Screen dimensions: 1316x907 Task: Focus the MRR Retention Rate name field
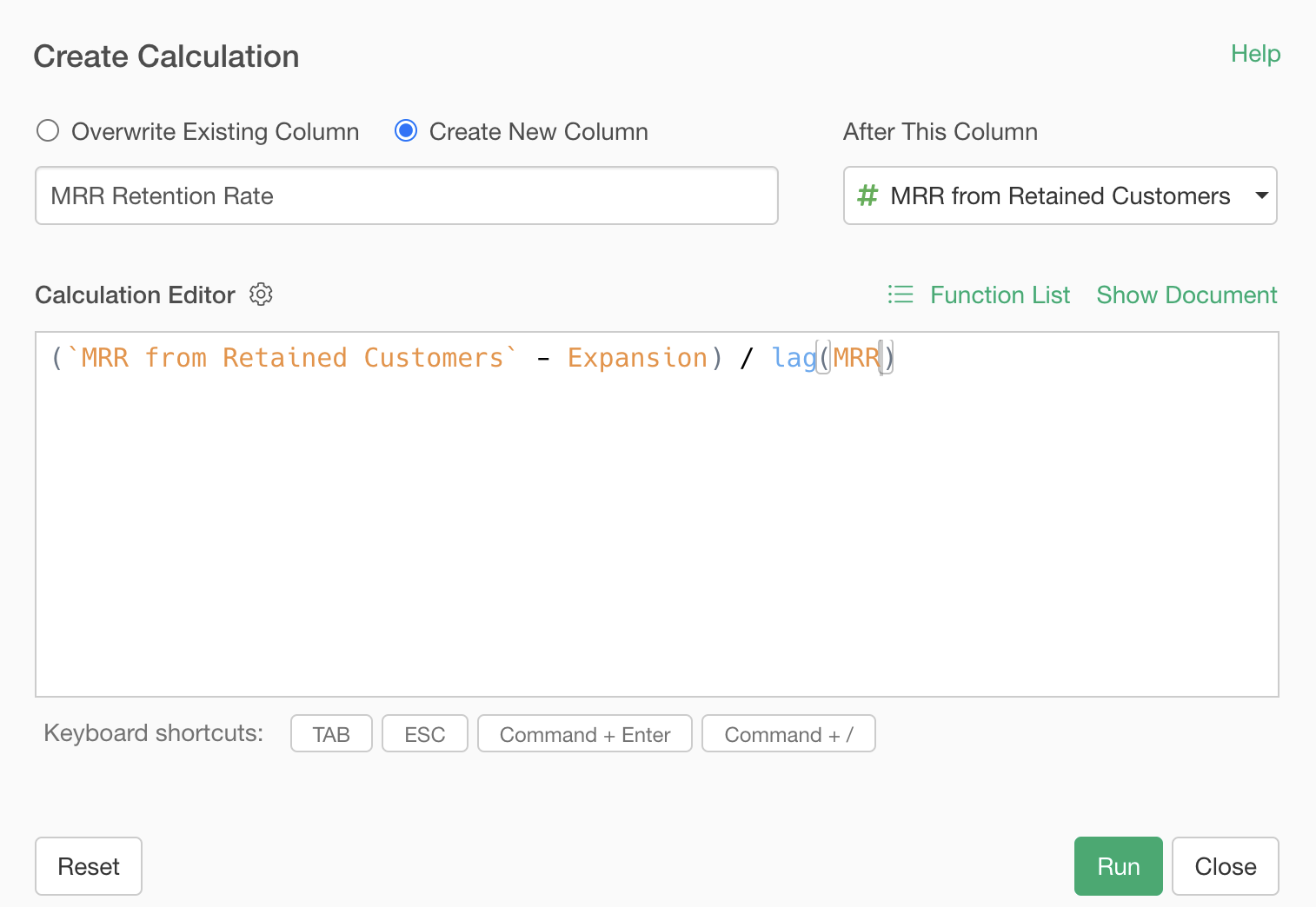point(406,195)
